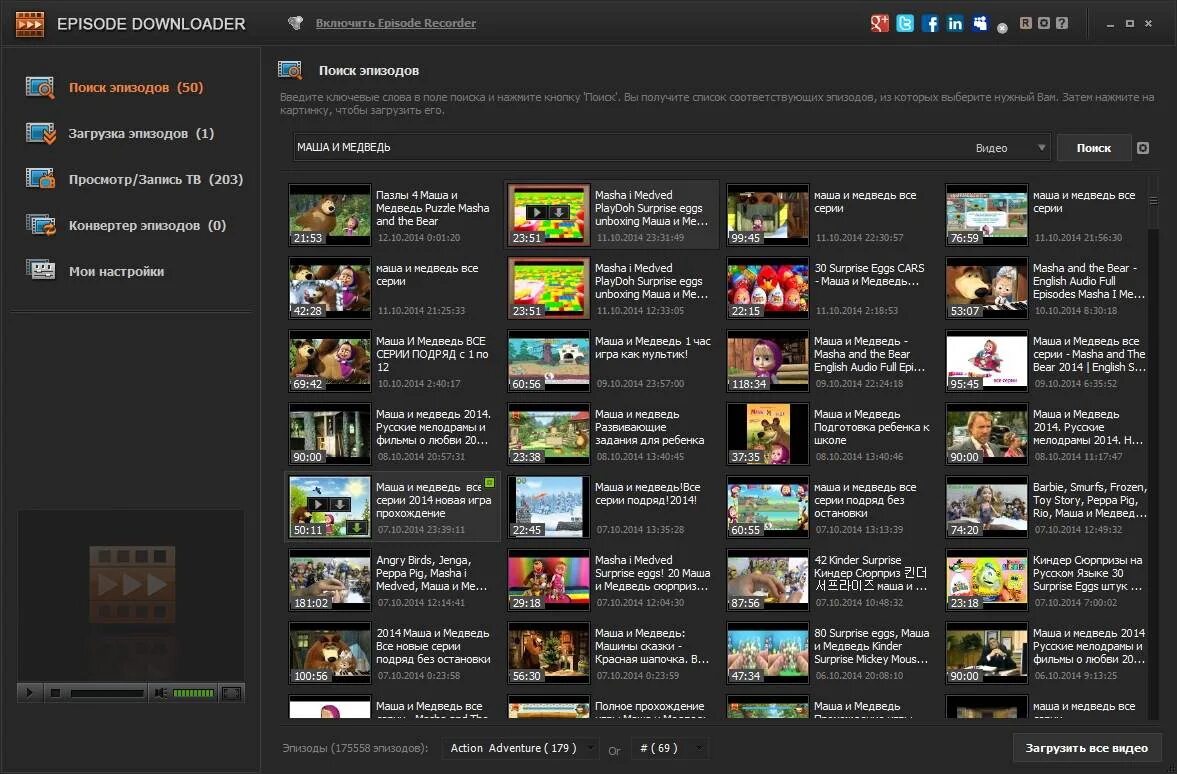The width and height of the screenshot is (1177, 774).
Task: Click the green download arrow on 50:11 thumbnail
Action: pyautogui.click(x=357, y=527)
